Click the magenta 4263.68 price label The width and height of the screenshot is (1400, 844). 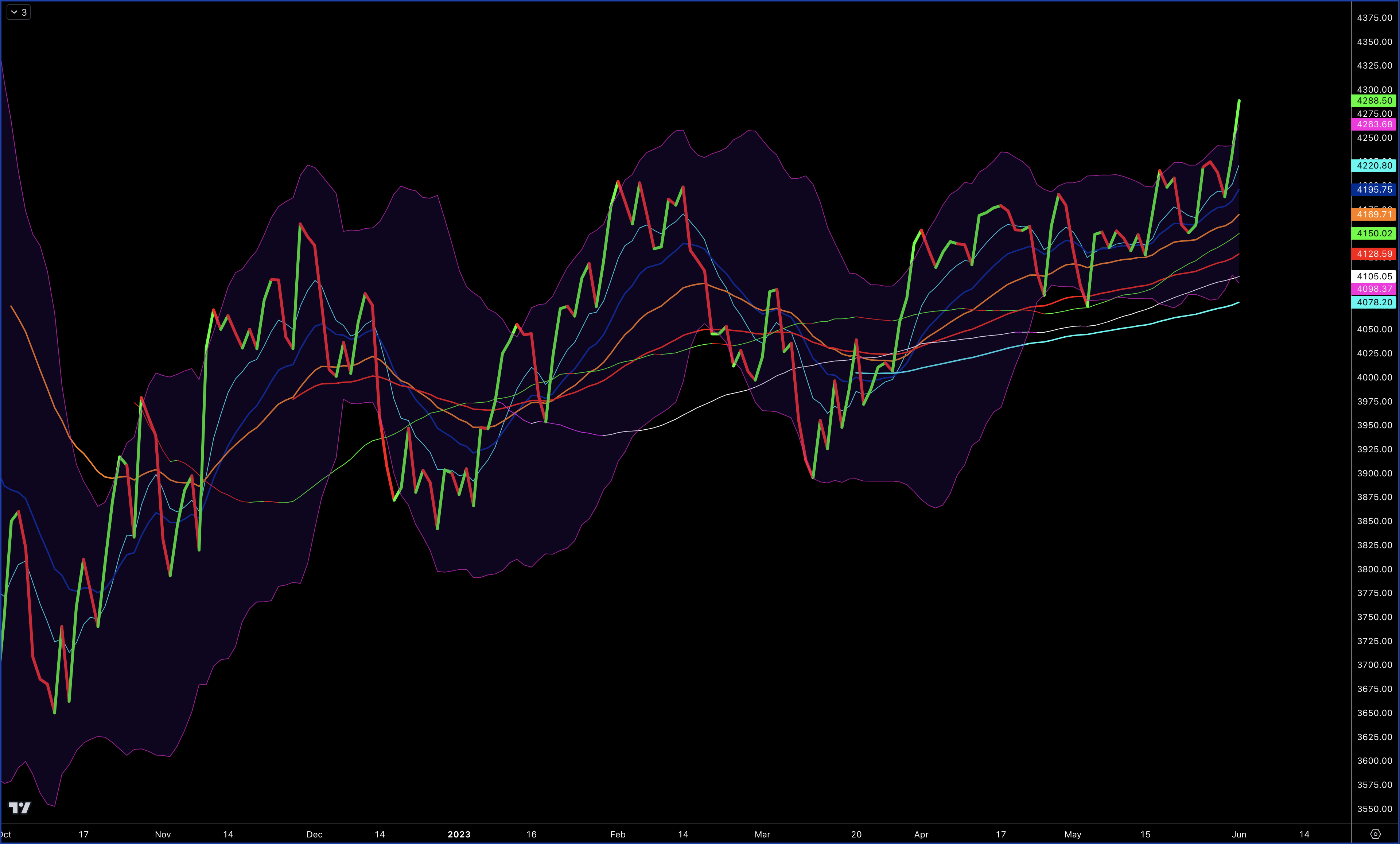1374,124
